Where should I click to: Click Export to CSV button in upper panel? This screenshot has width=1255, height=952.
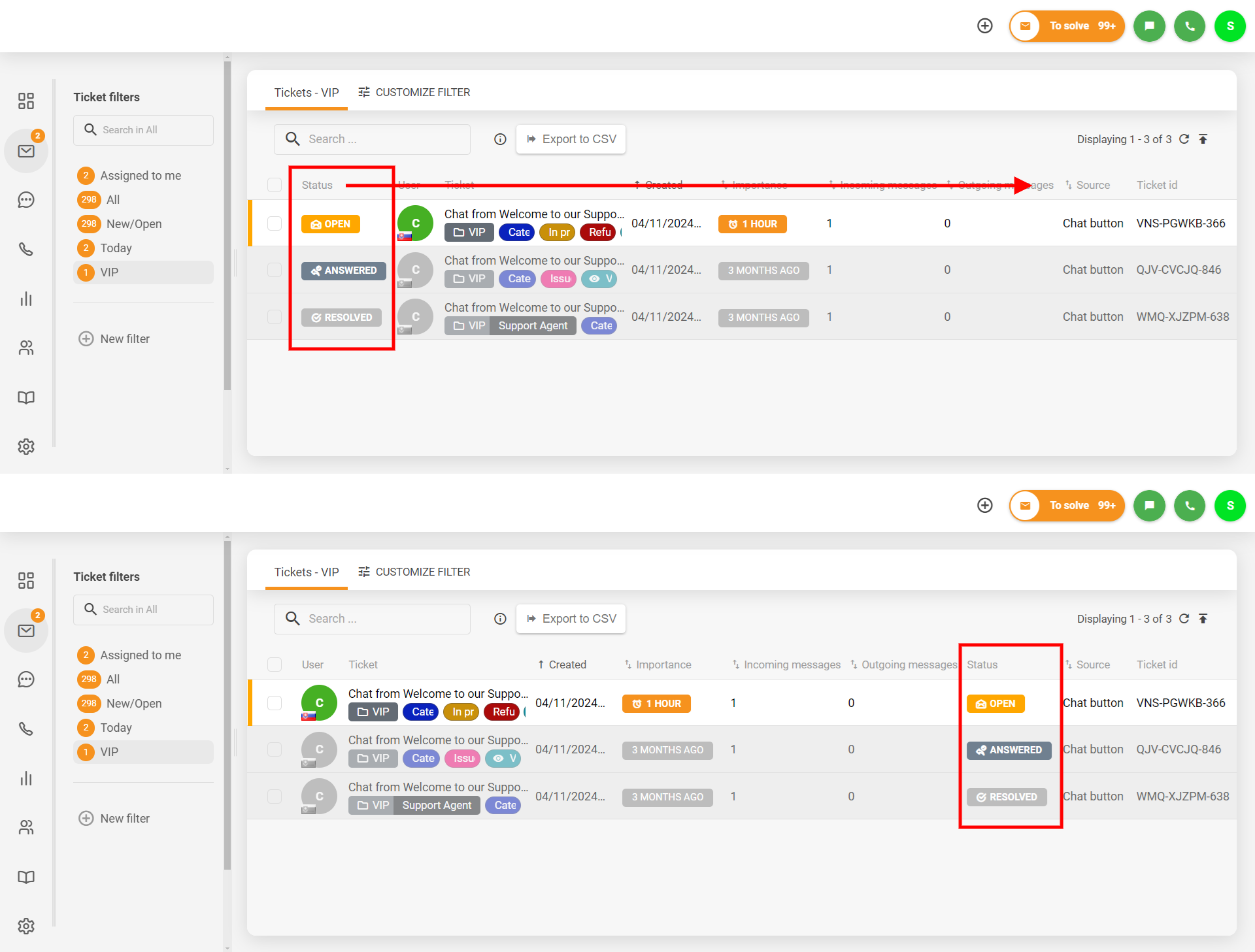click(571, 139)
